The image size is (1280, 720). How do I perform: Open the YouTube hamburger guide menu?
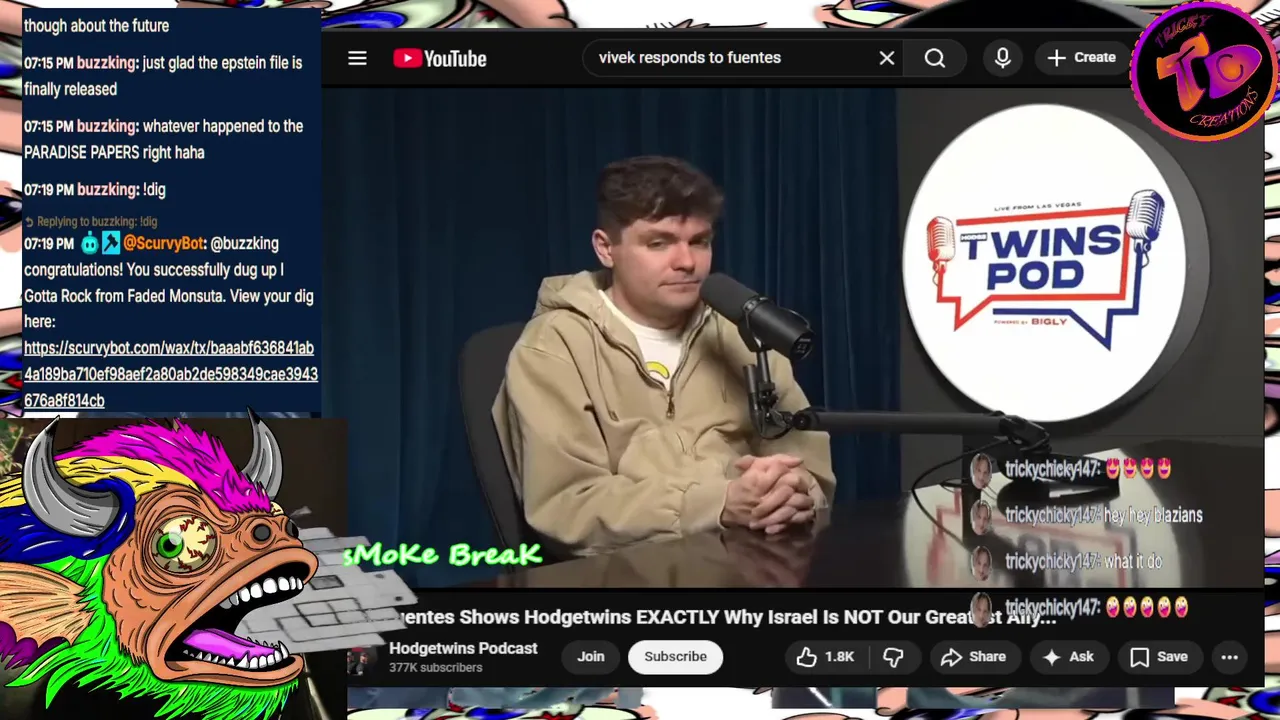tap(357, 58)
